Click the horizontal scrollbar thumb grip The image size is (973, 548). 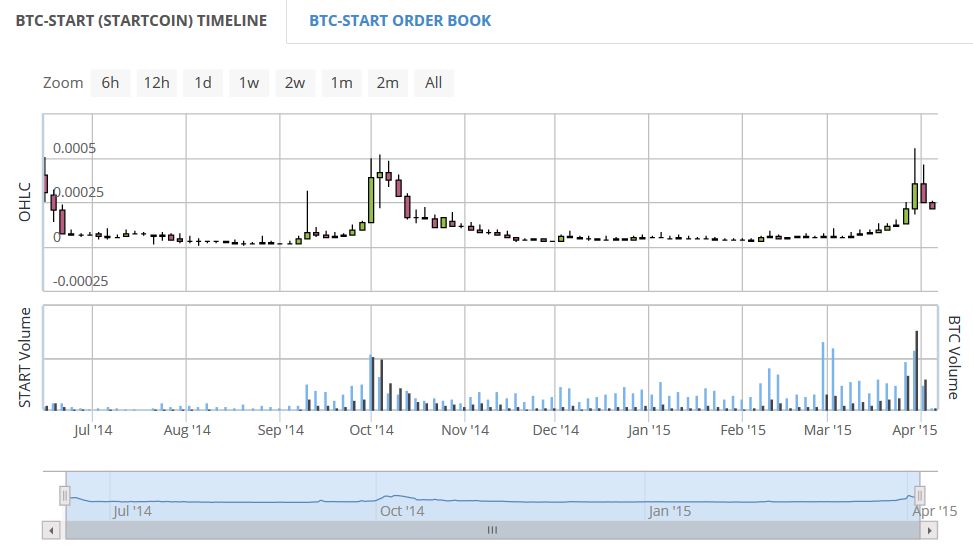pyautogui.click(x=492, y=531)
